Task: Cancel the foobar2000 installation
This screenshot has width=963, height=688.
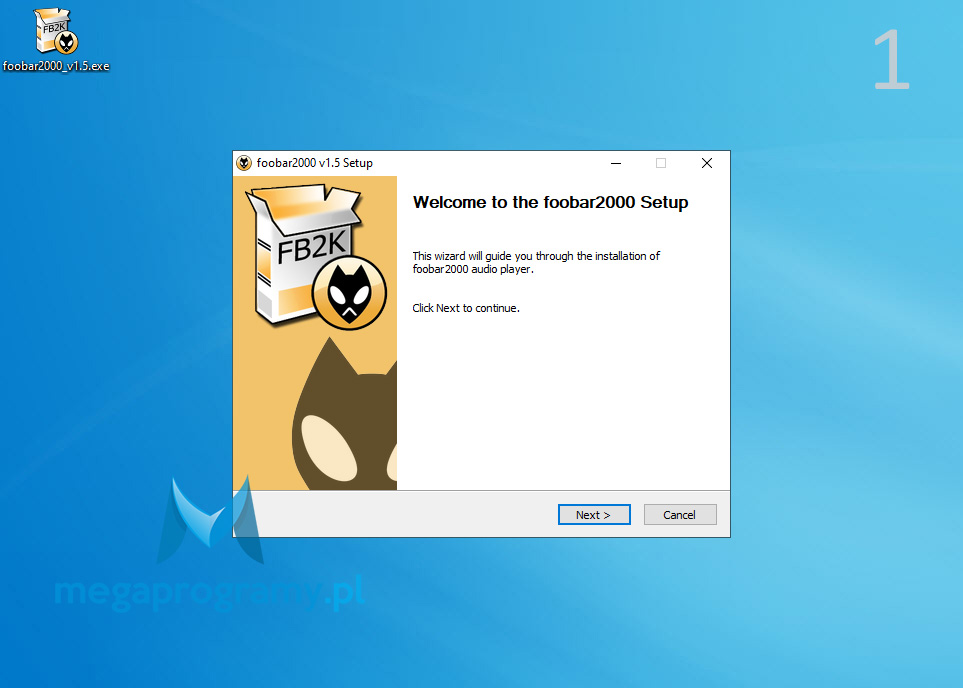Action: click(x=680, y=515)
